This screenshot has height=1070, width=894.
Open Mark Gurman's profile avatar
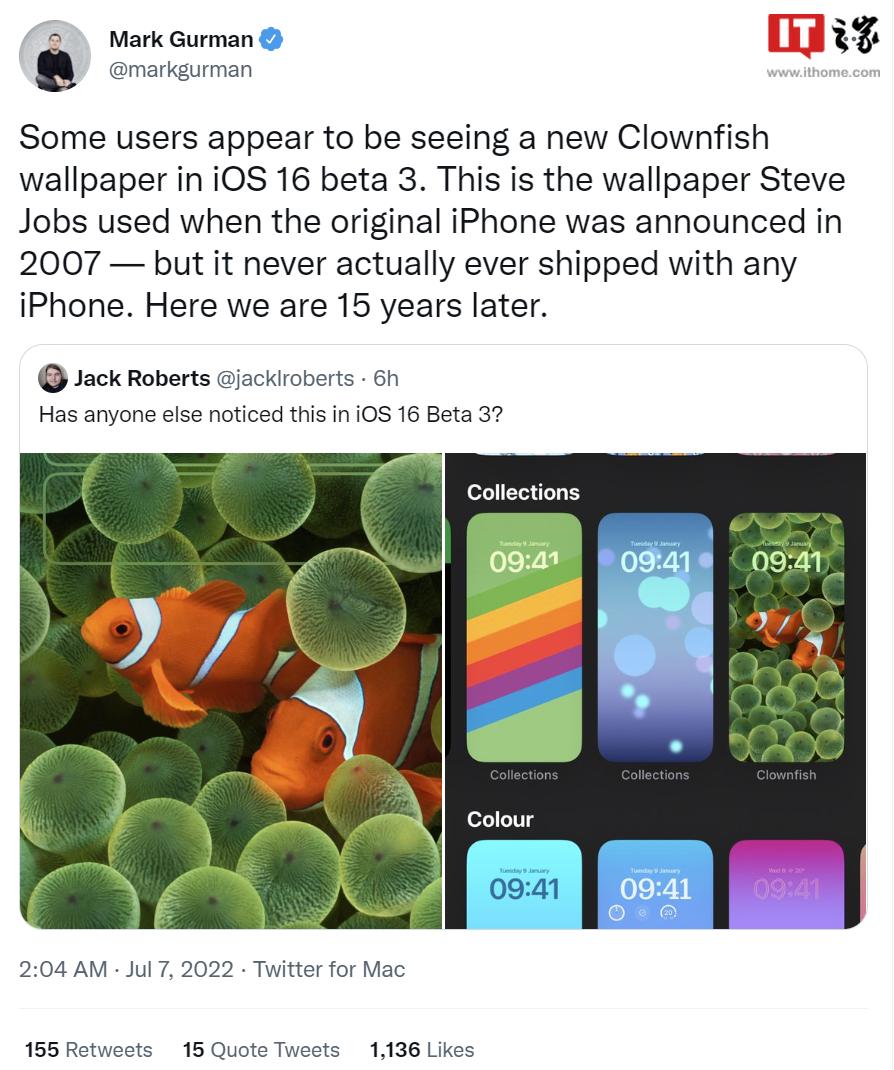coord(55,56)
